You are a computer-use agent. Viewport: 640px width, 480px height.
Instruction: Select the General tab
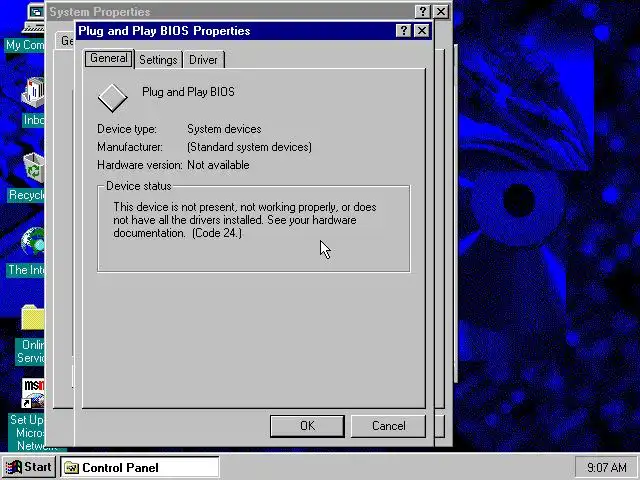point(109,58)
